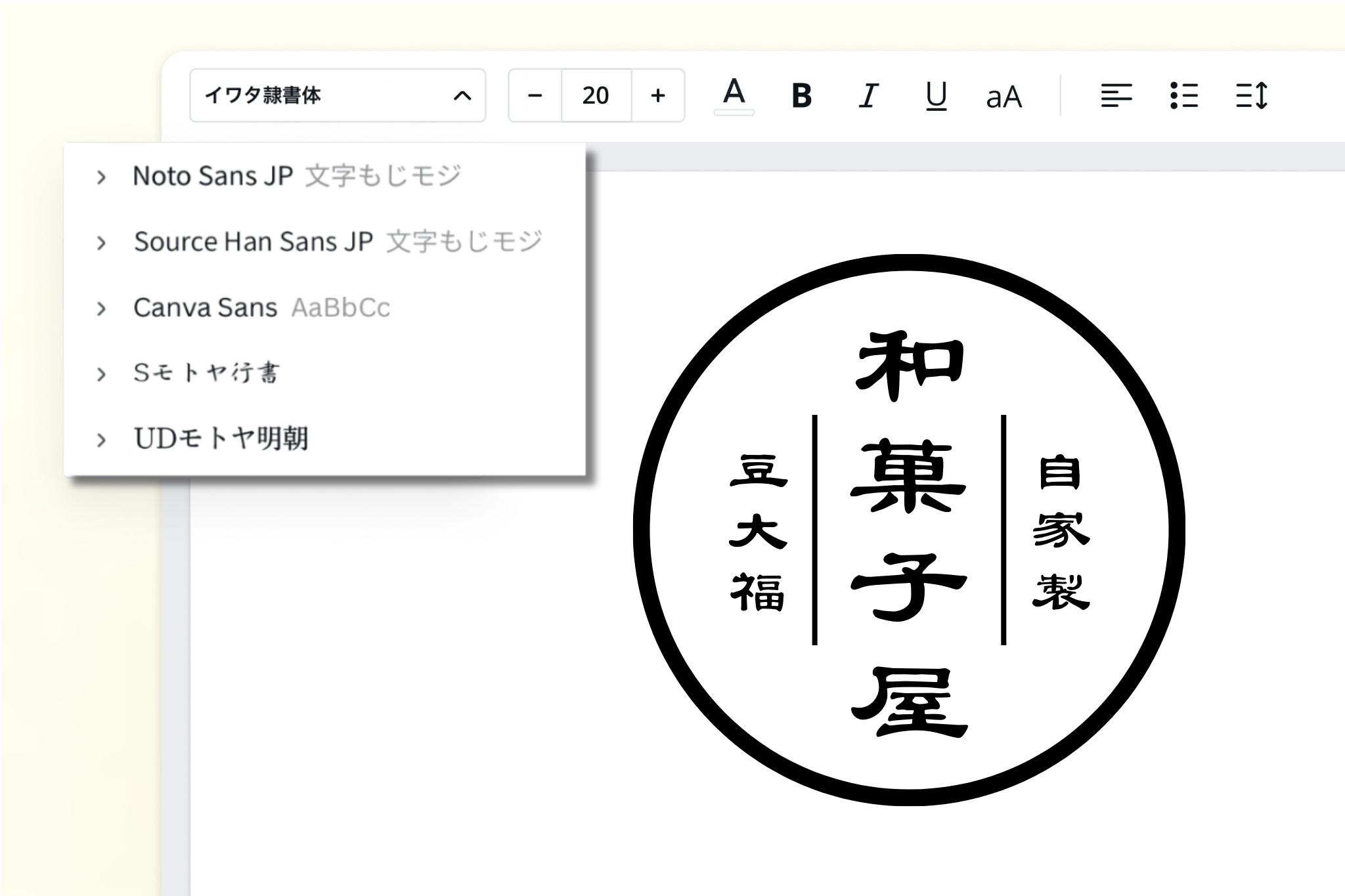This screenshot has height=896, width=1345.
Task: Expand Noto Sans JP font styles
Action: [x=101, y=177]
